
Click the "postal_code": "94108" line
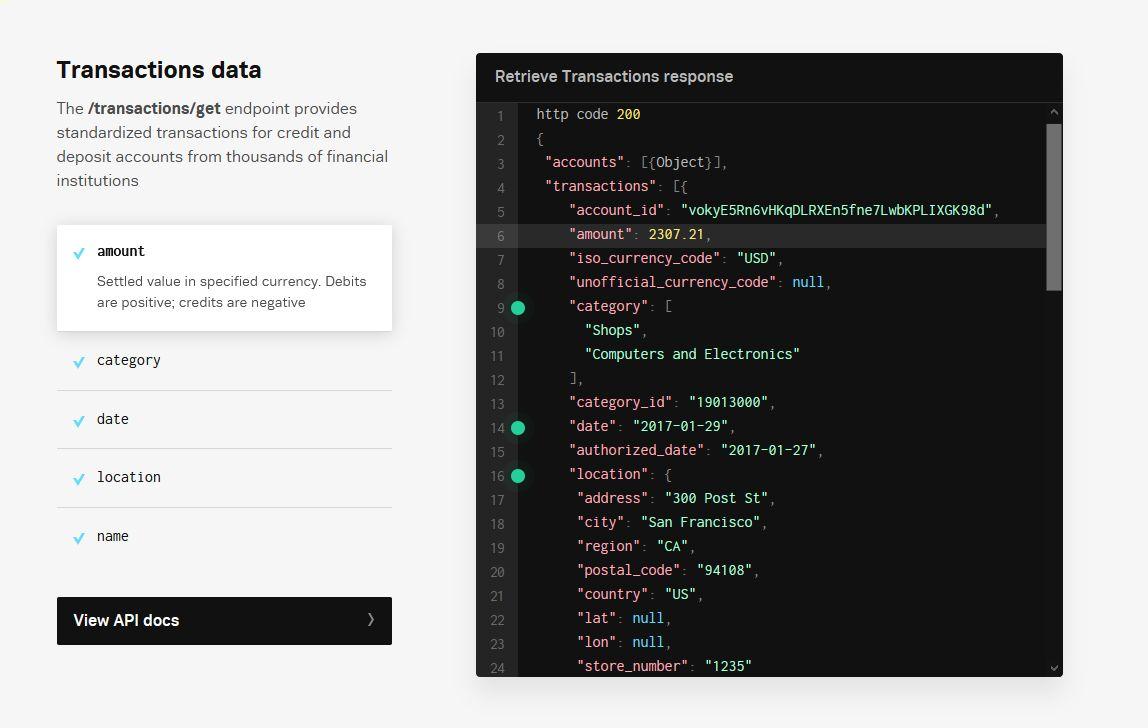point(668,571)
